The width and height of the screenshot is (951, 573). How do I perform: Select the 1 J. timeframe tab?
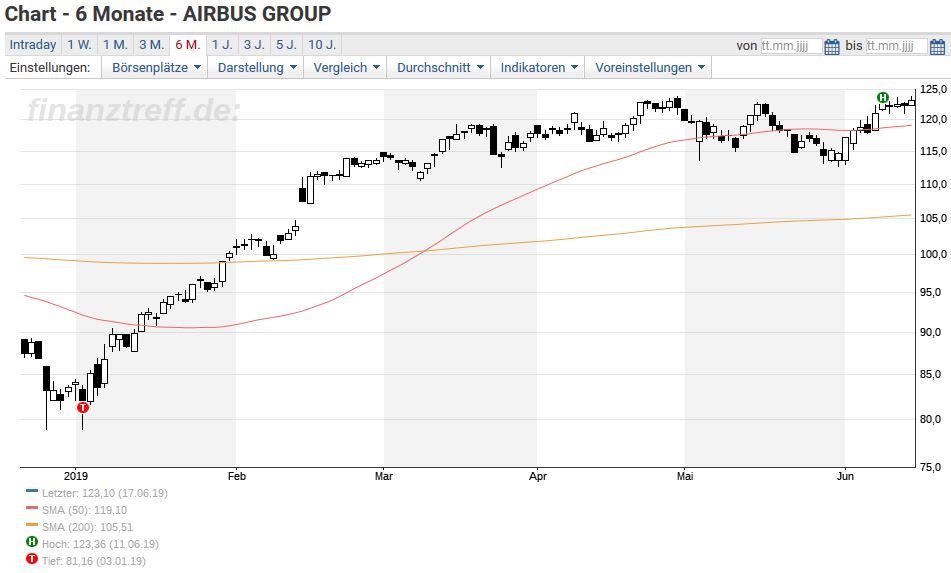click(222, 45)
